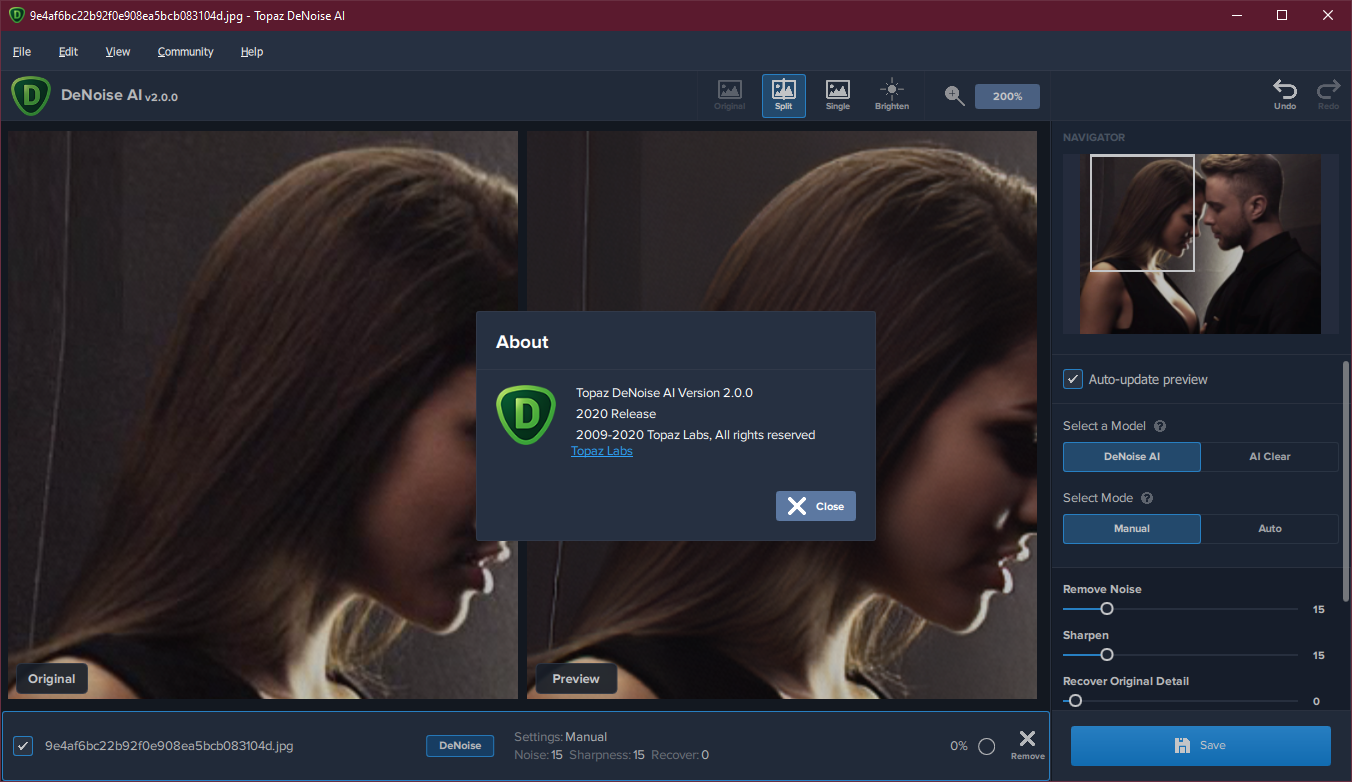
Task: Click the Recover Original Detail value 0
Action: 1316,701
